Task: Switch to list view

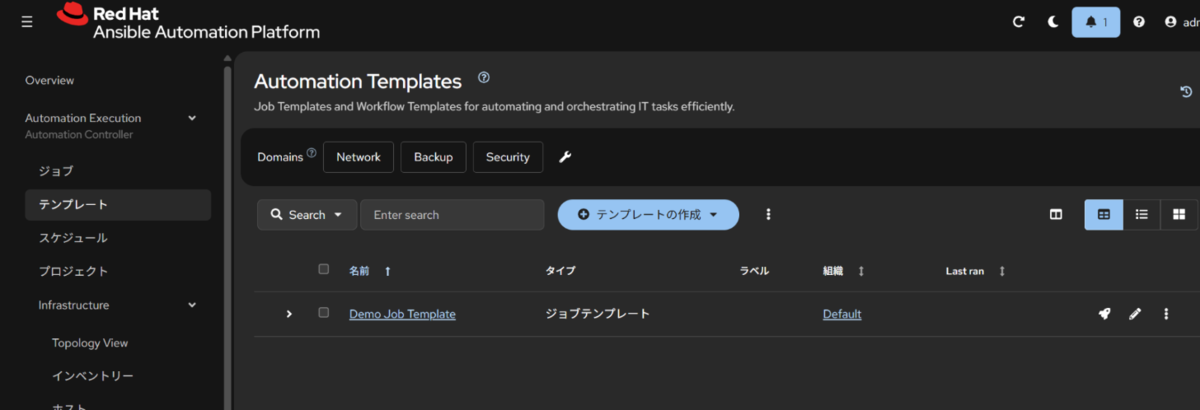Action: (1141, 214)
